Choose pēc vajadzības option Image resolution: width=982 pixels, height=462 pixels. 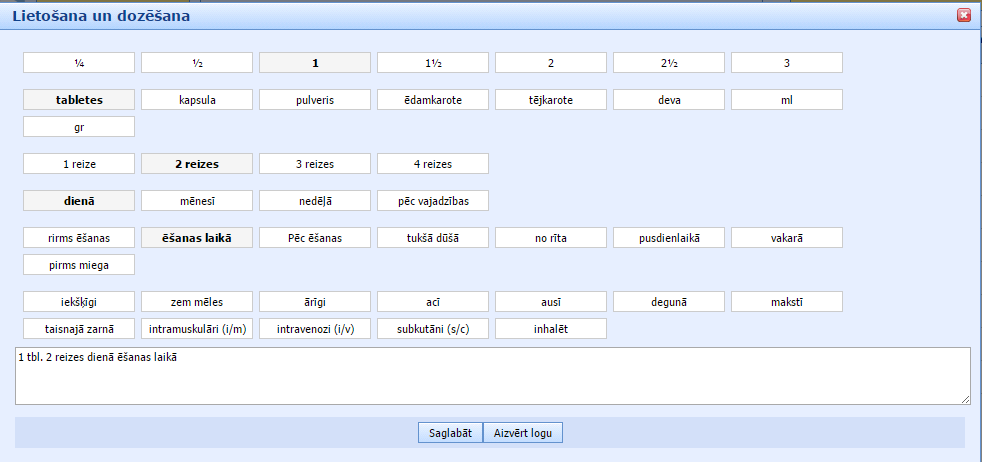click(433, 201)
